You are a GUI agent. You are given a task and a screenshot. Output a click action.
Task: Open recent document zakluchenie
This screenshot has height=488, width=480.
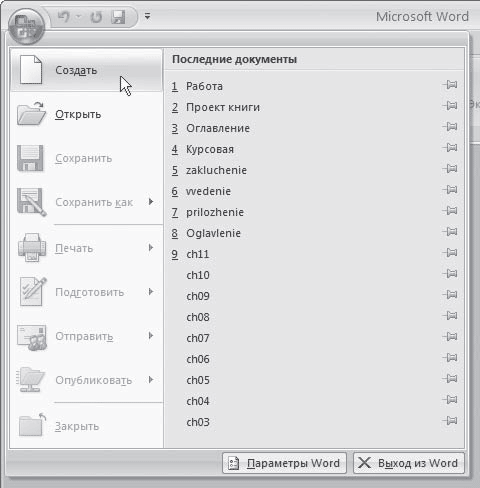click(x=216, y=170)
